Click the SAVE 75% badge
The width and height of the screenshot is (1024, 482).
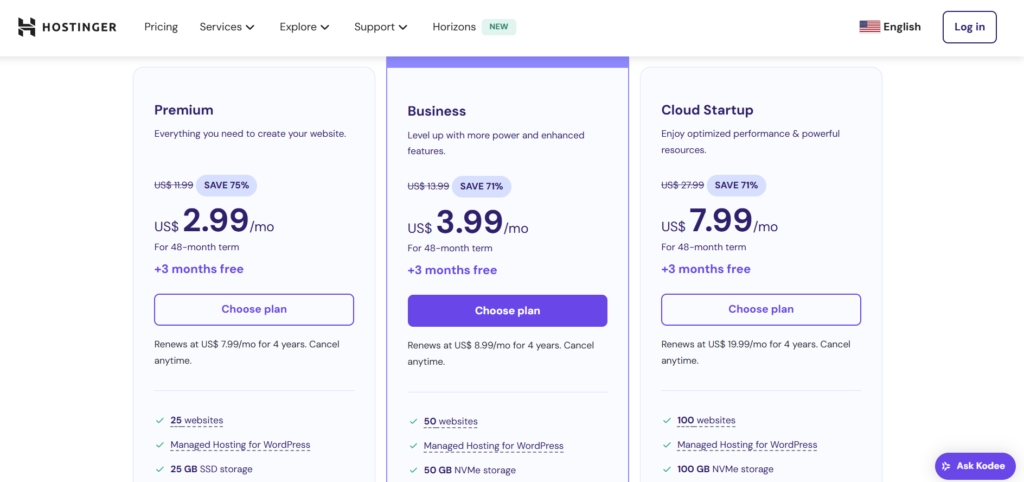(226, 185)
